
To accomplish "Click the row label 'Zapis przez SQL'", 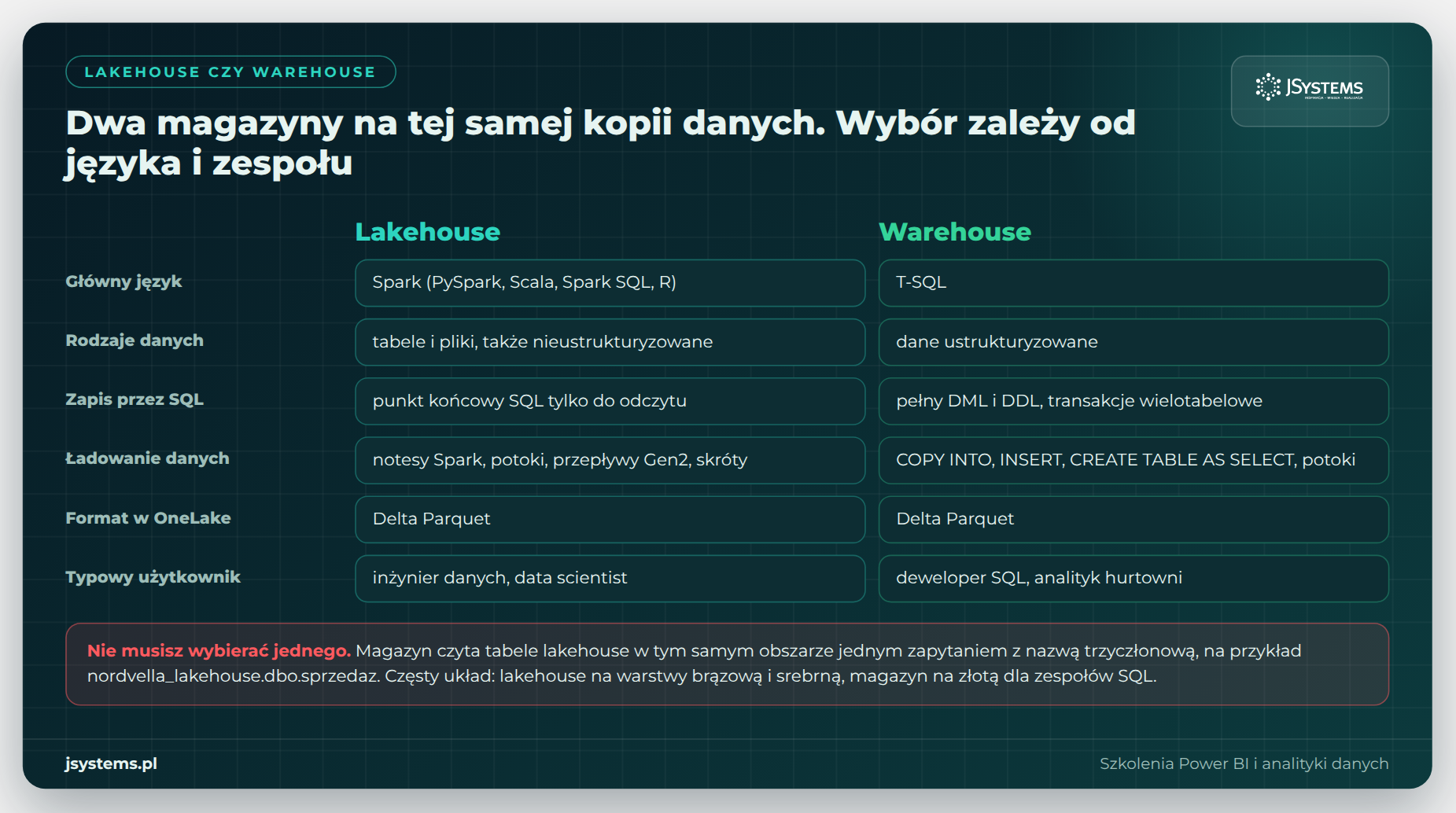I will (x=135, y=399).
